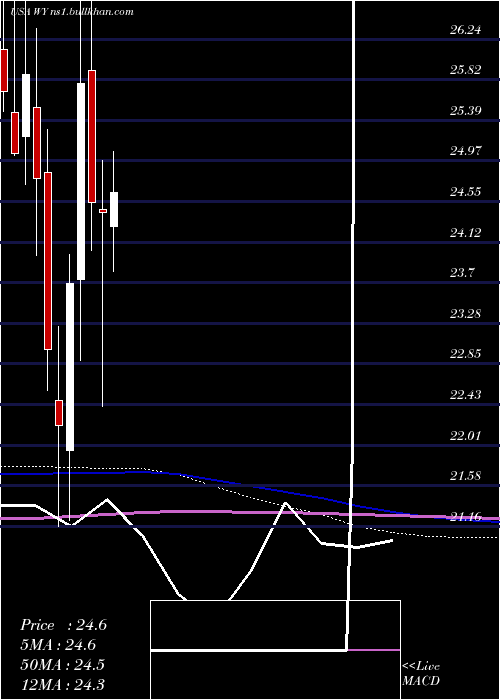Click the 23.28 price axis label
This screenshot has width=500, height=700.
466,313
